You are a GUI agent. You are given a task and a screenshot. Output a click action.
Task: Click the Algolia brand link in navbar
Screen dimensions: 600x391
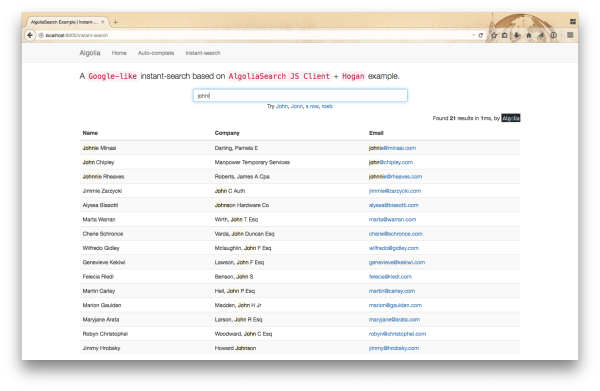(90, 53)
